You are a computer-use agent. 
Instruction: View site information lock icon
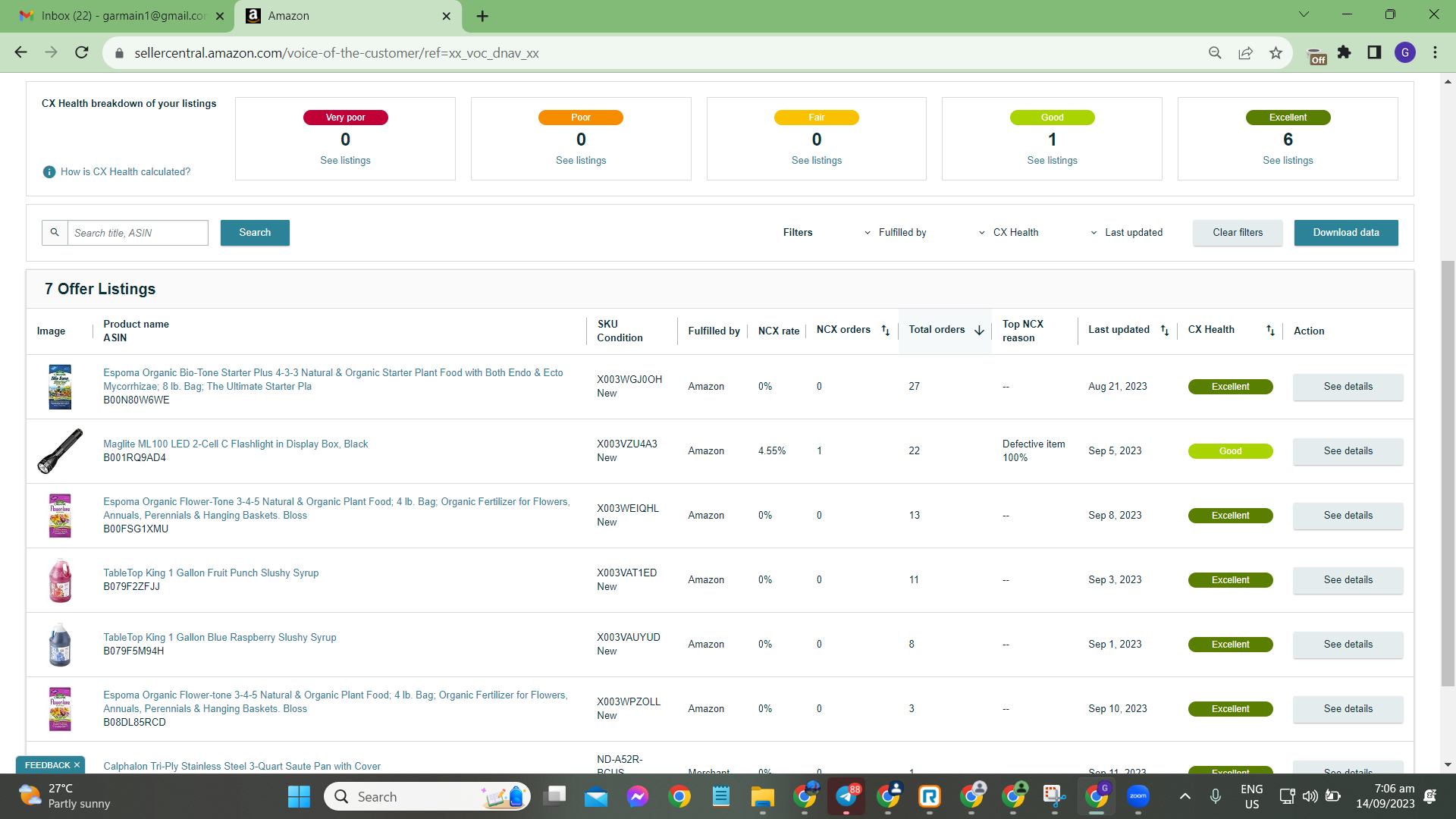click(x=118, y=53)
